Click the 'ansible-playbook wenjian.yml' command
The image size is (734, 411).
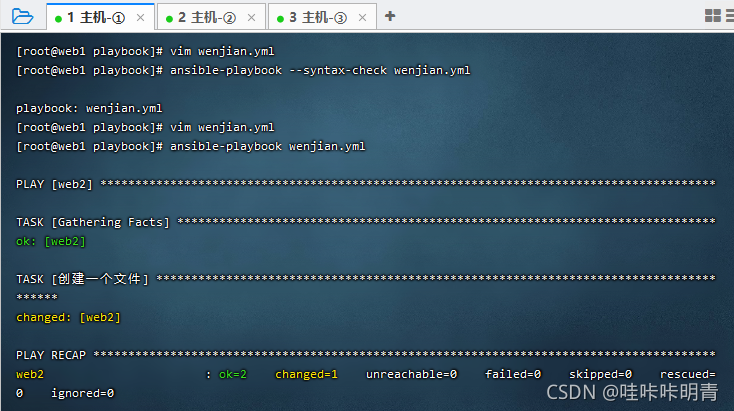click(x=267, y=146)
